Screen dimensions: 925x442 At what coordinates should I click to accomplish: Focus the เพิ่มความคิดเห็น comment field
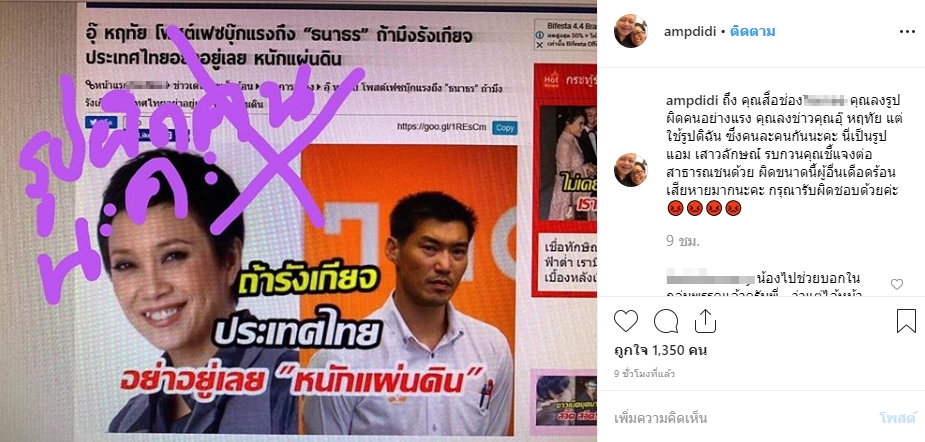742,418
